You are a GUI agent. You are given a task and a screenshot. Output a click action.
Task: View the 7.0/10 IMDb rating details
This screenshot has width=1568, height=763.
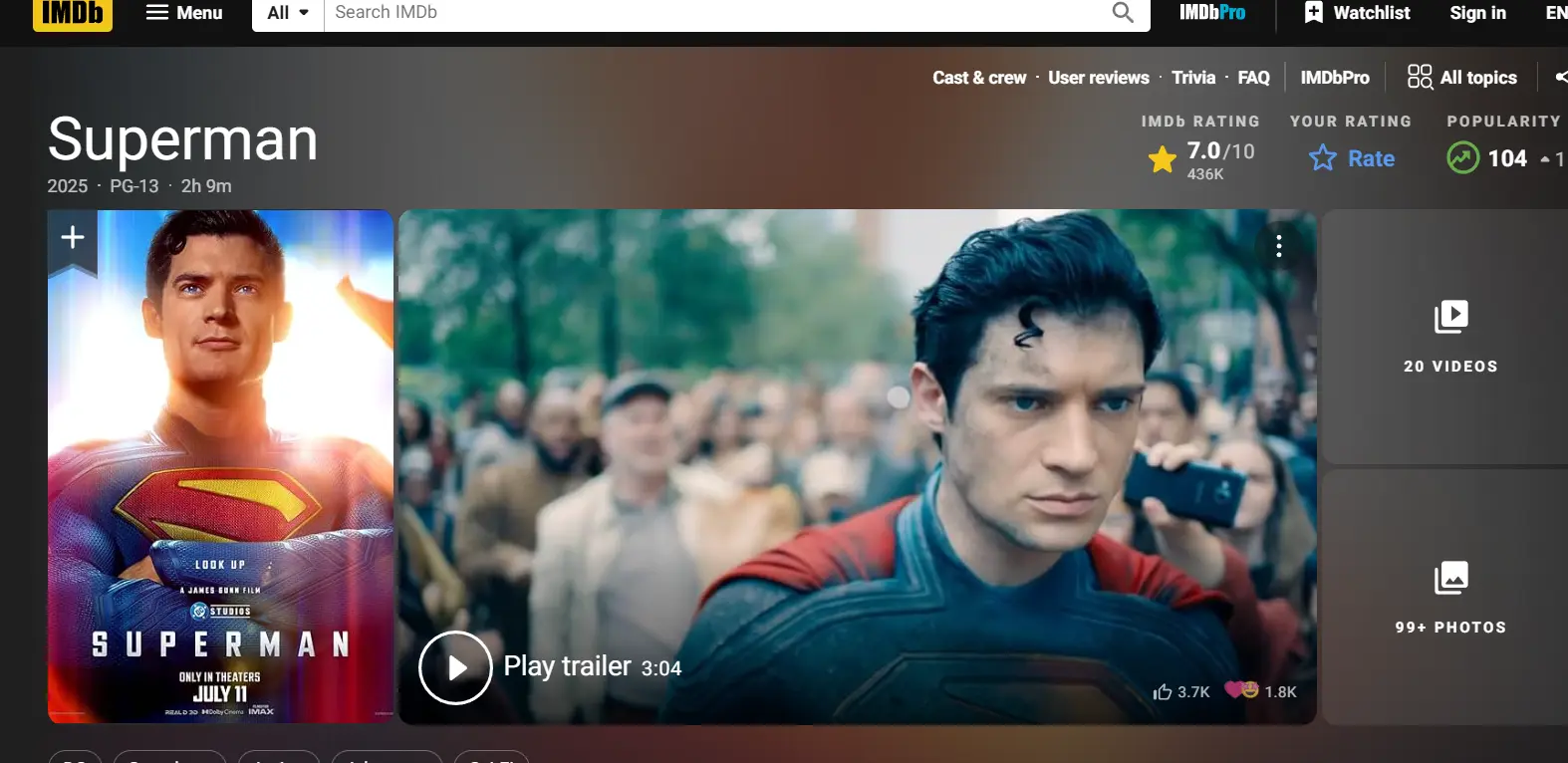[1201, 159]
